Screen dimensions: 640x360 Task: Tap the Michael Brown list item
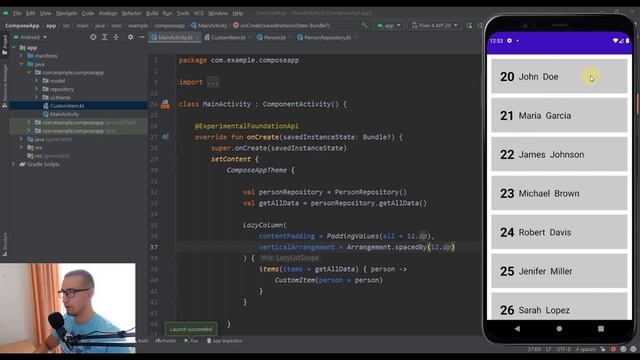[x=559, y=193]
